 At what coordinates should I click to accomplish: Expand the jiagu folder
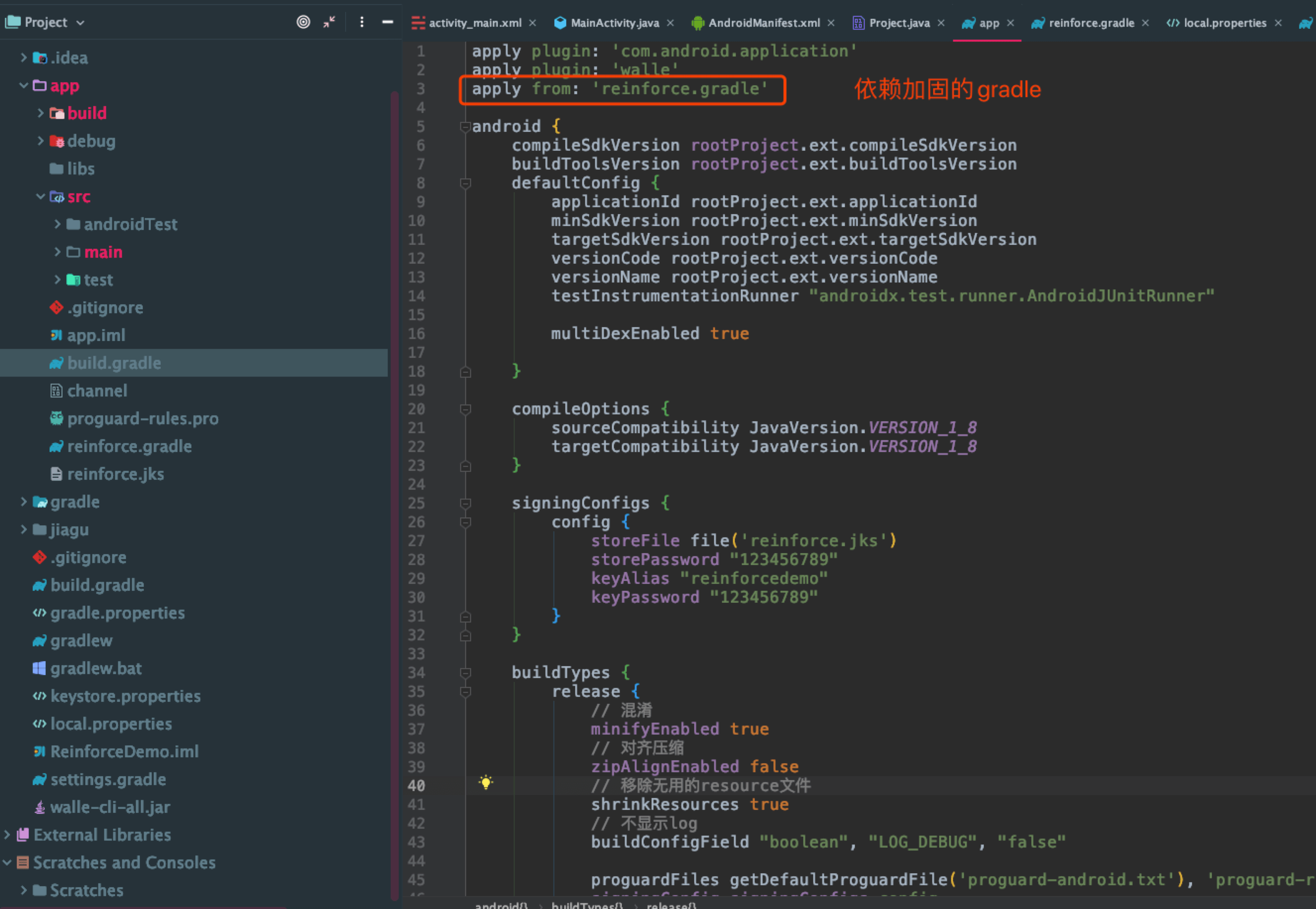(23, 529)
